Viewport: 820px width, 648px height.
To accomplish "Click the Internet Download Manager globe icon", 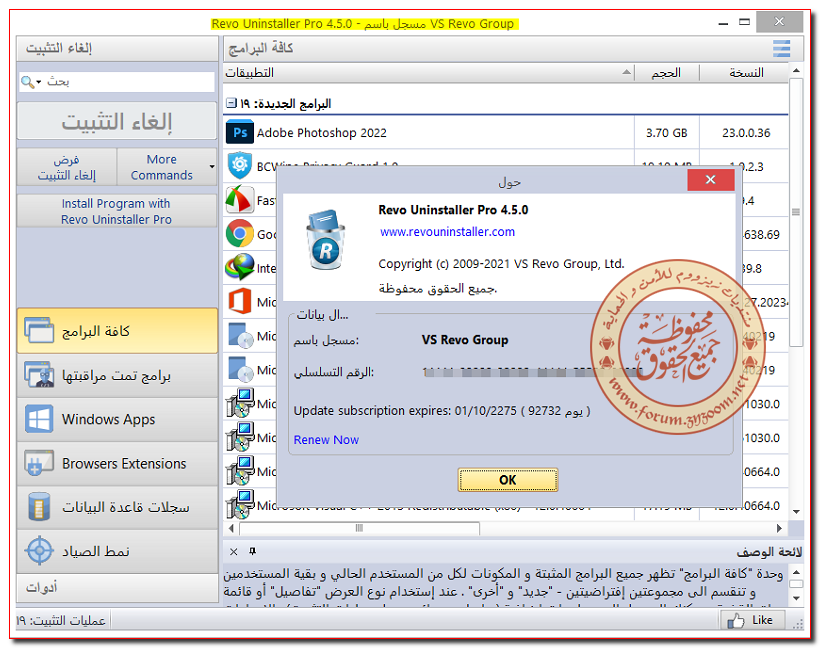I will pos(240,267).
